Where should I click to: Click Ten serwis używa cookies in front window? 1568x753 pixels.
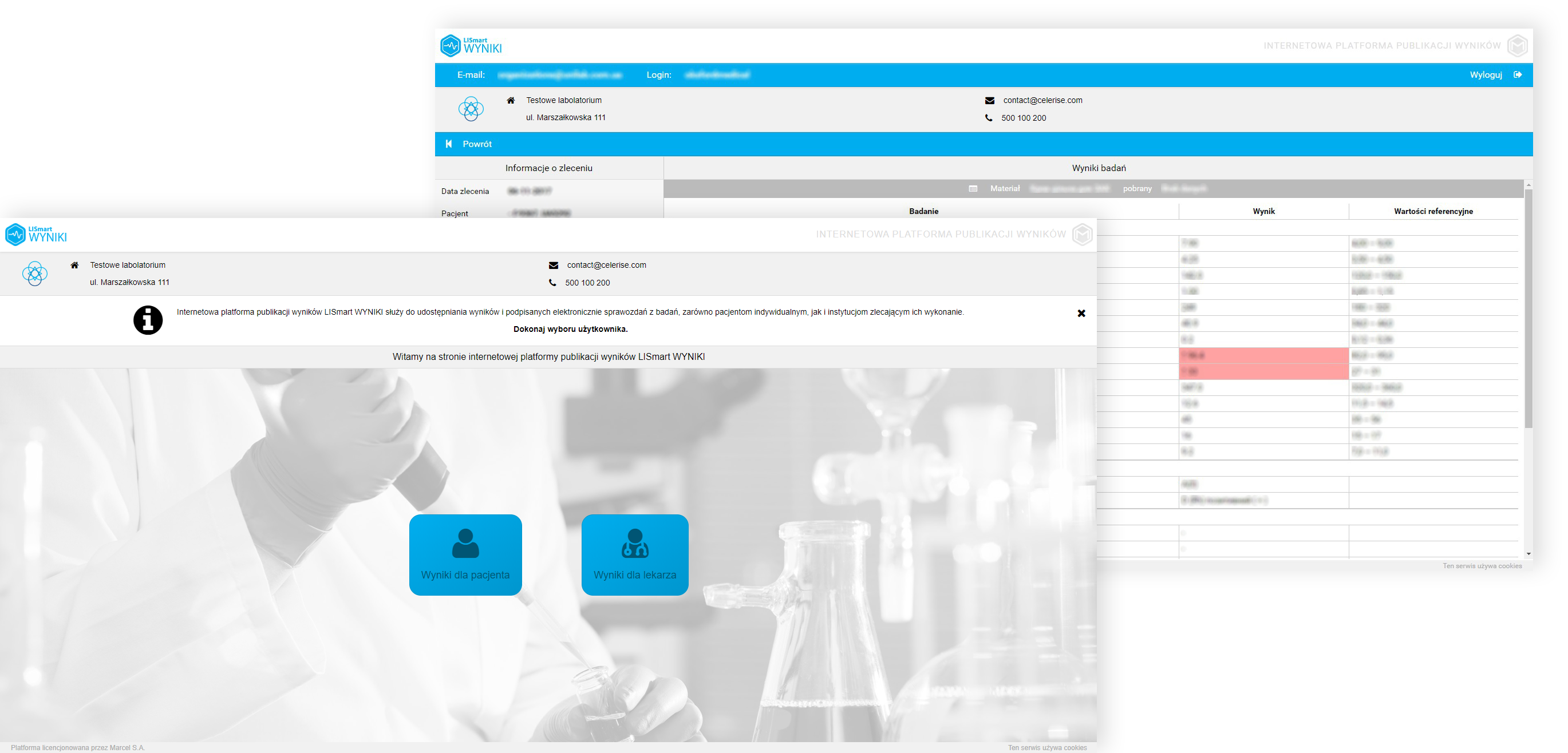[1047, 747]
